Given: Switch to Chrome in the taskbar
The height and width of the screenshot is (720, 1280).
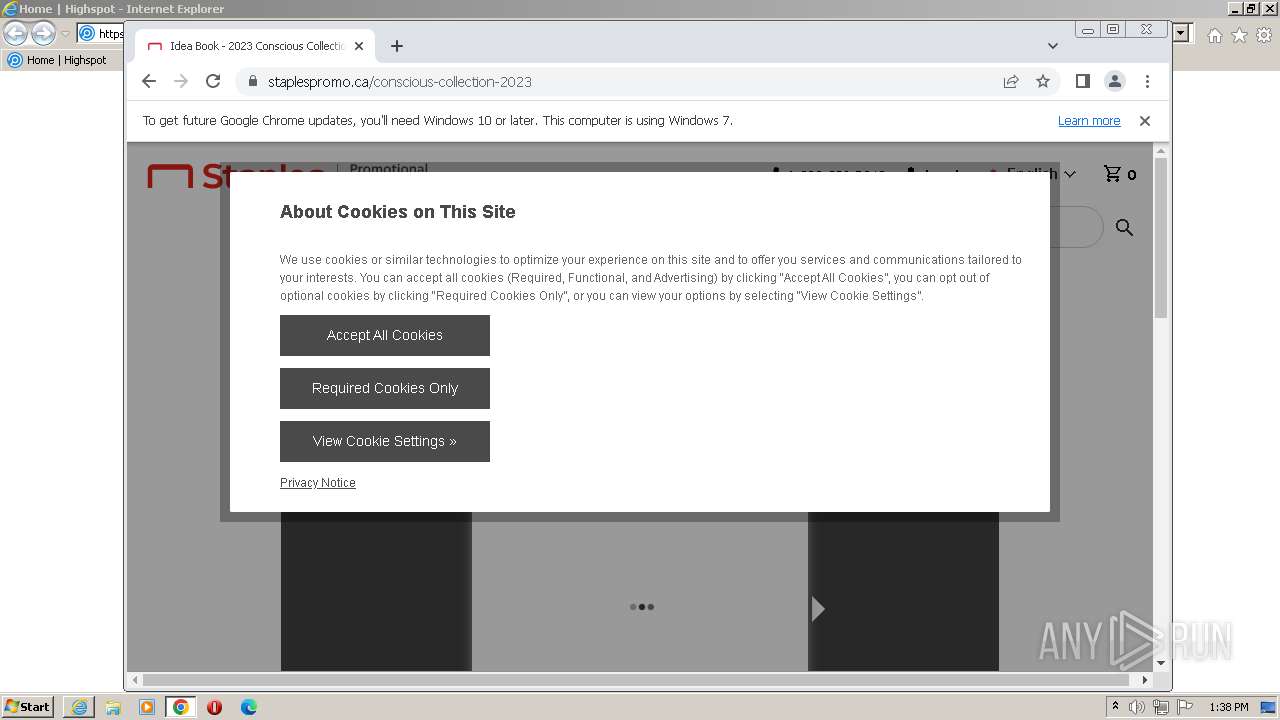Looking at the screenshot, I should pos(181,707).
